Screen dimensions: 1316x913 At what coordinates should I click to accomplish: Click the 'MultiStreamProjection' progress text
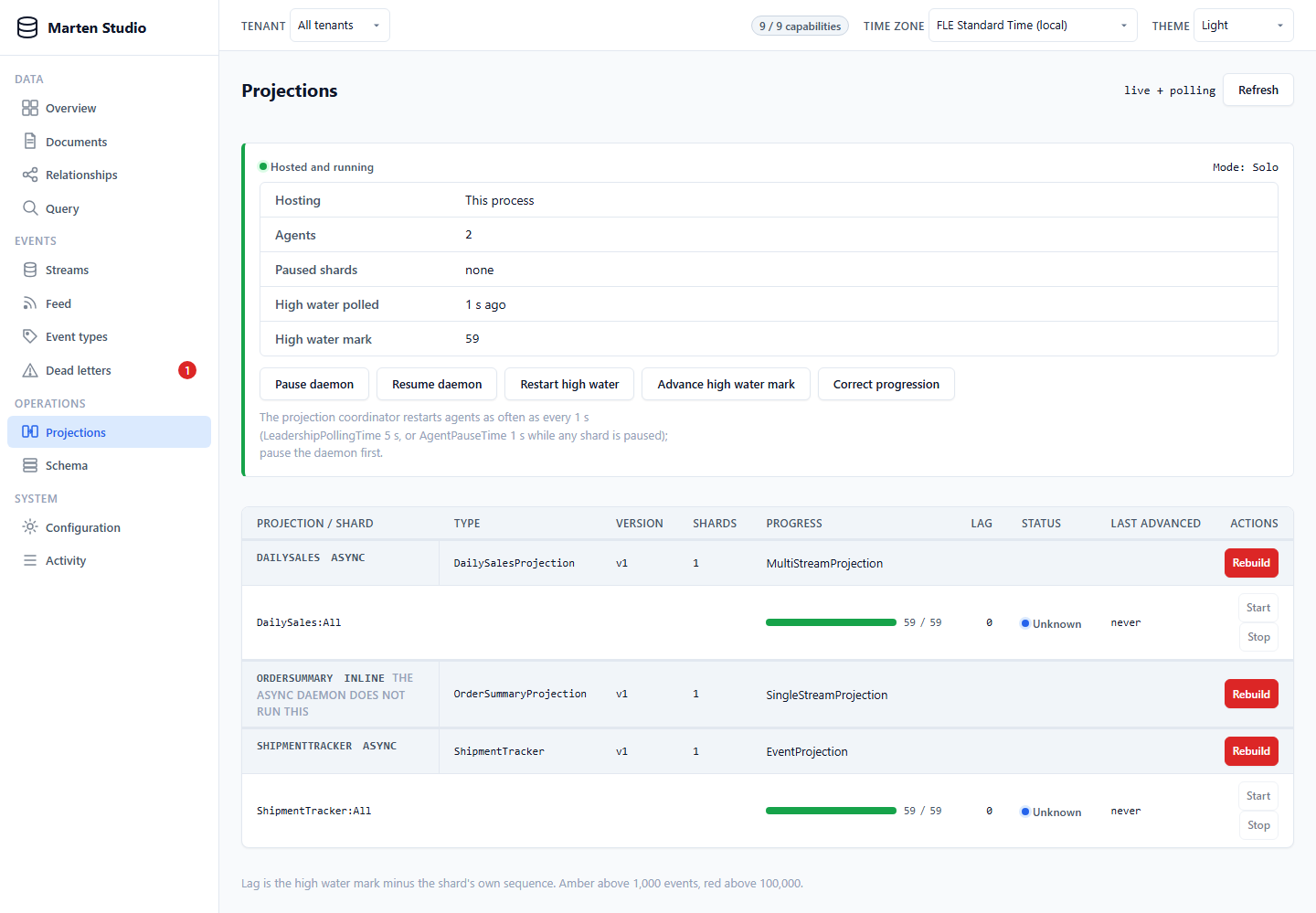824,563
